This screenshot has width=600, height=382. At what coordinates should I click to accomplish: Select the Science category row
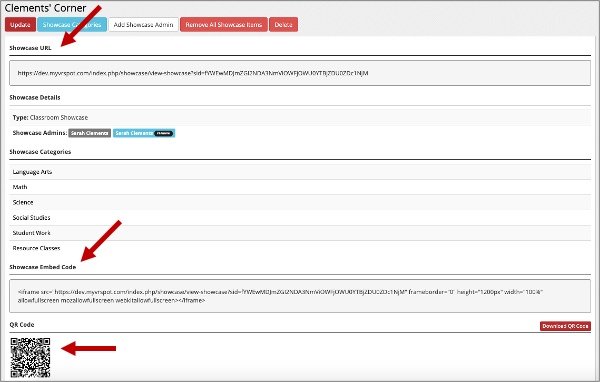pos(300,202)
